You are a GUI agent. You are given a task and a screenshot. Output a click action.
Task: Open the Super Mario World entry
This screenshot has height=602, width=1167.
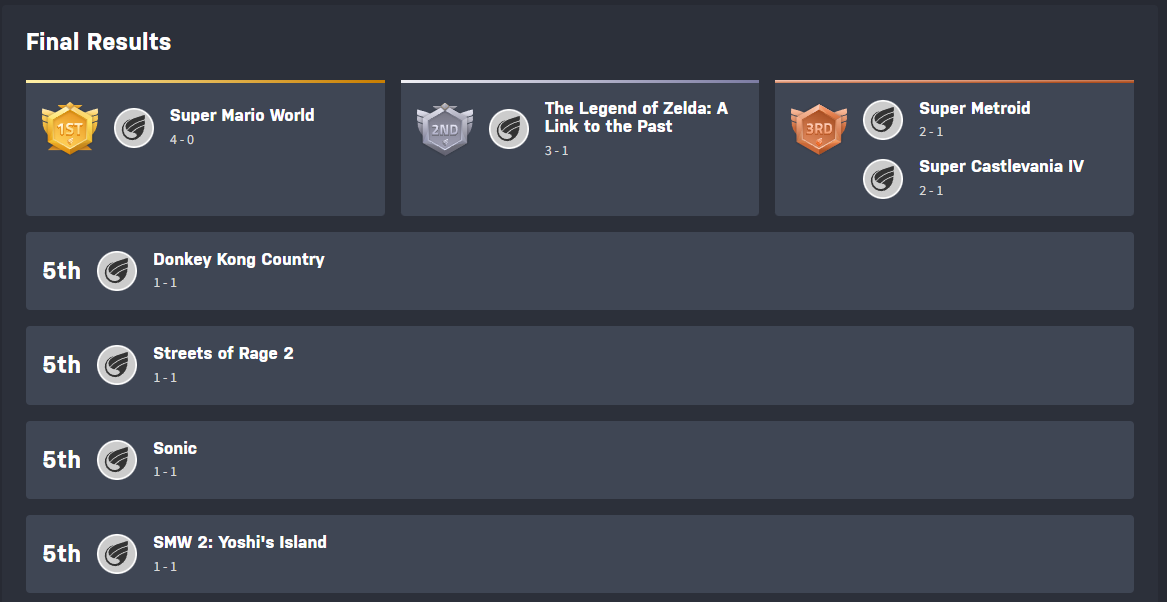pyautogui.click(x=242, y=115)
